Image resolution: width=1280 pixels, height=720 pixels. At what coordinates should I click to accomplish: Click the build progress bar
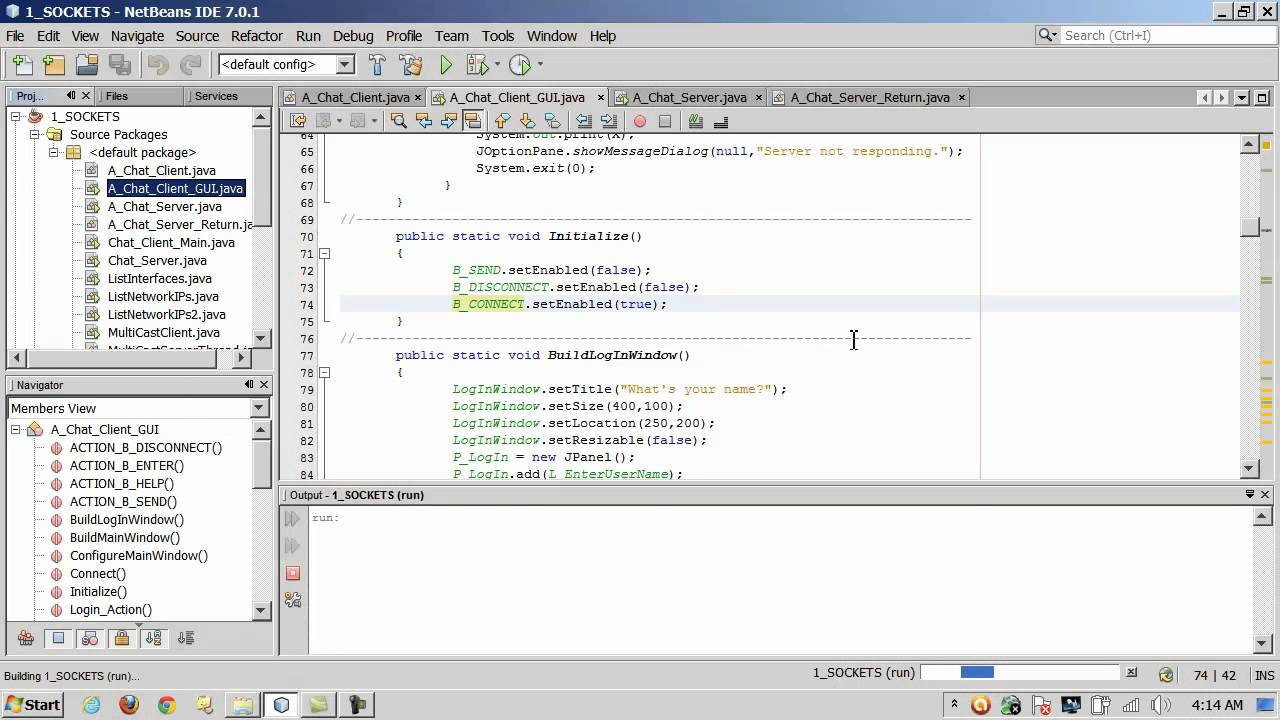(1019, 673)
